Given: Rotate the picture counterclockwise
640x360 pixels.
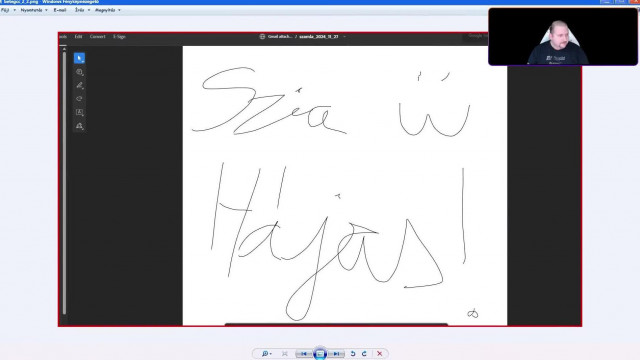Looking at the screenshot, I should 353,353.
